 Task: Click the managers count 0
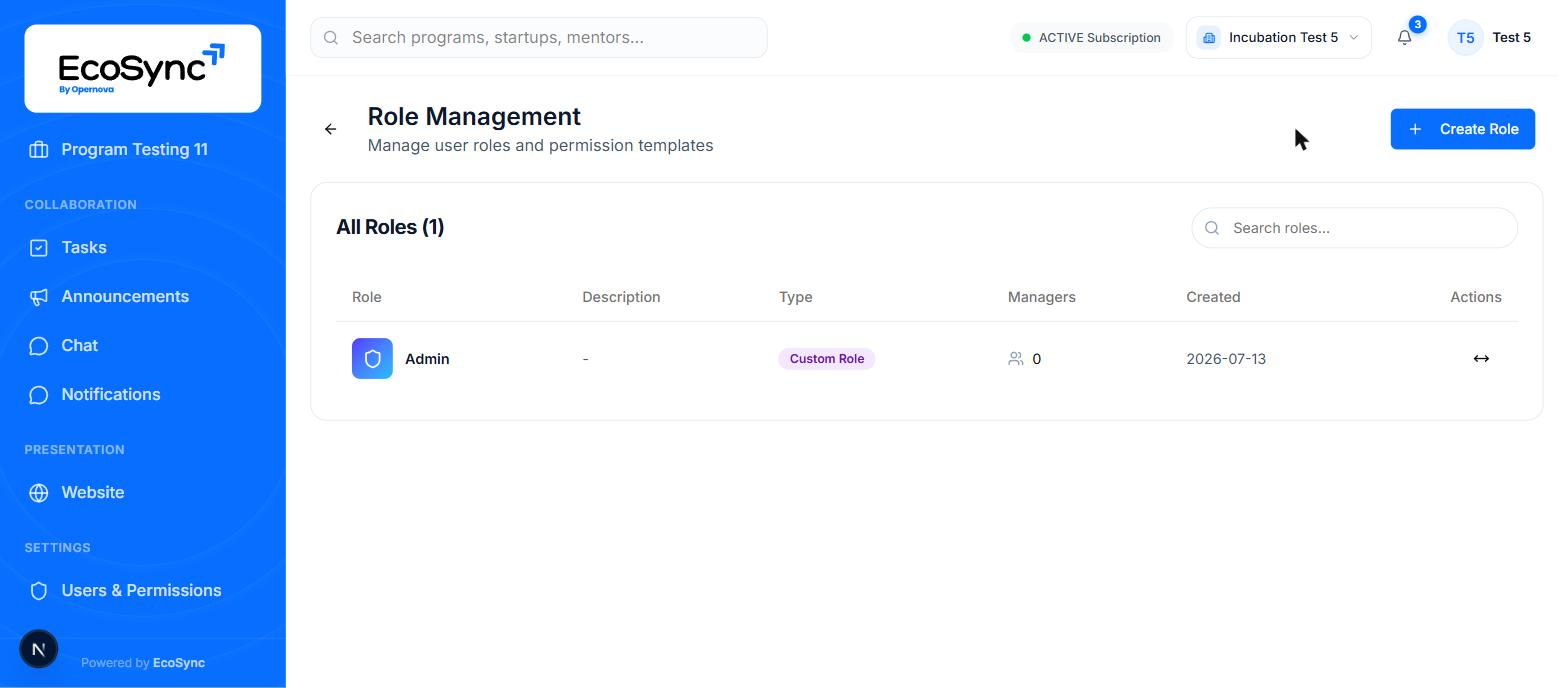coord(1036,359)
